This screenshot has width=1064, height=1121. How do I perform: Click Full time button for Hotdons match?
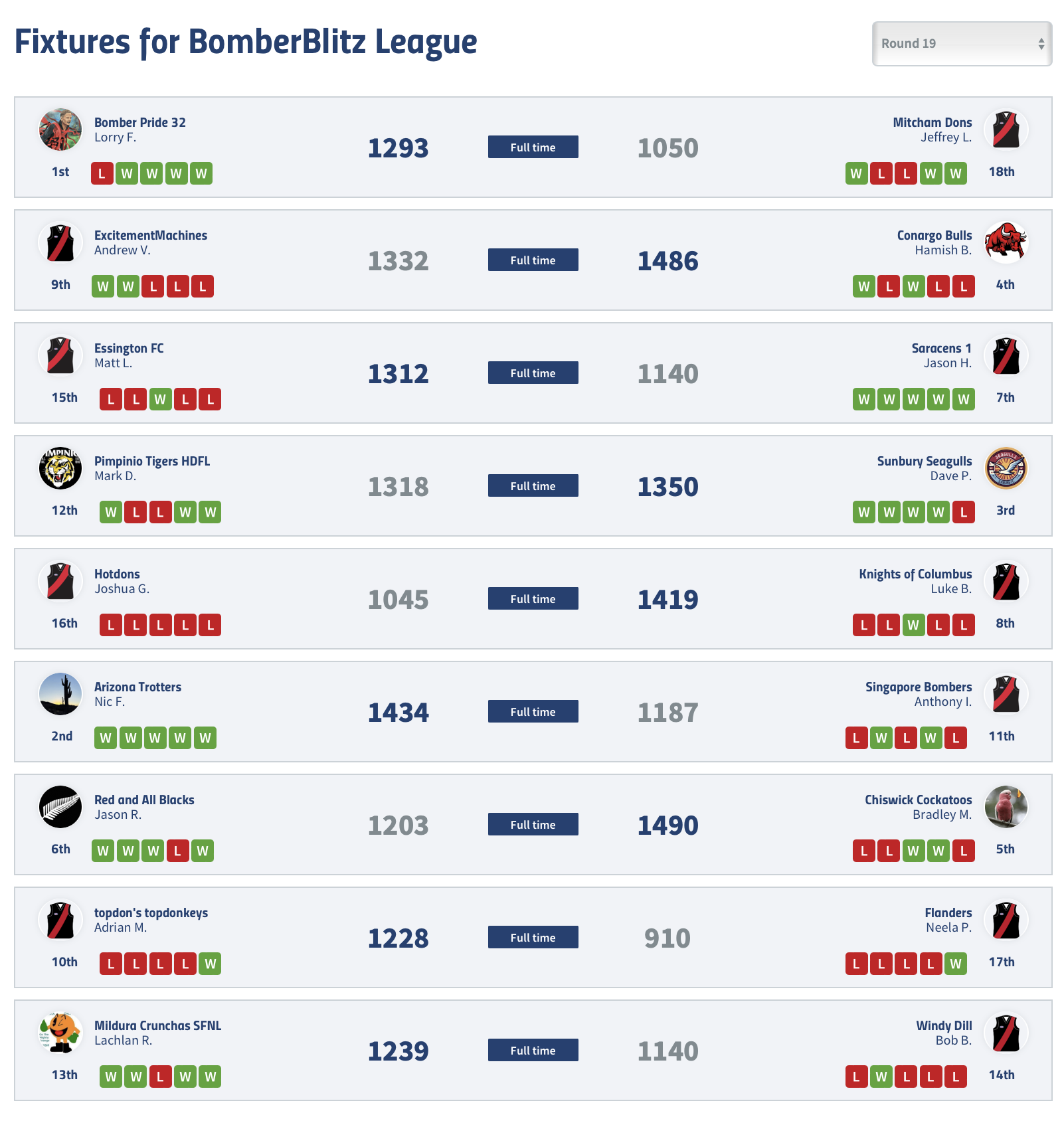coord(533,598)
